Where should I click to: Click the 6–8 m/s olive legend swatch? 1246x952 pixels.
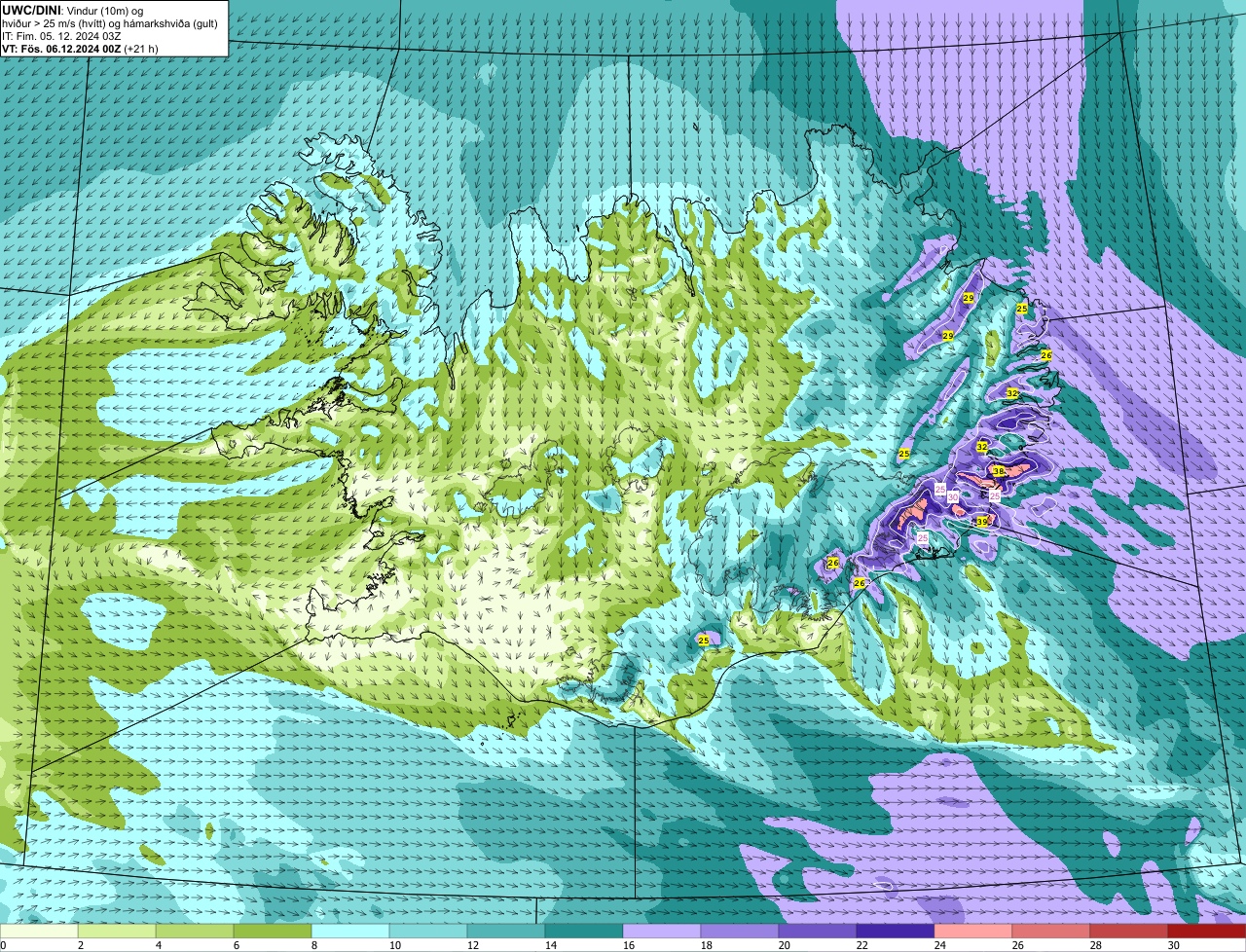(x=273, y=932)
